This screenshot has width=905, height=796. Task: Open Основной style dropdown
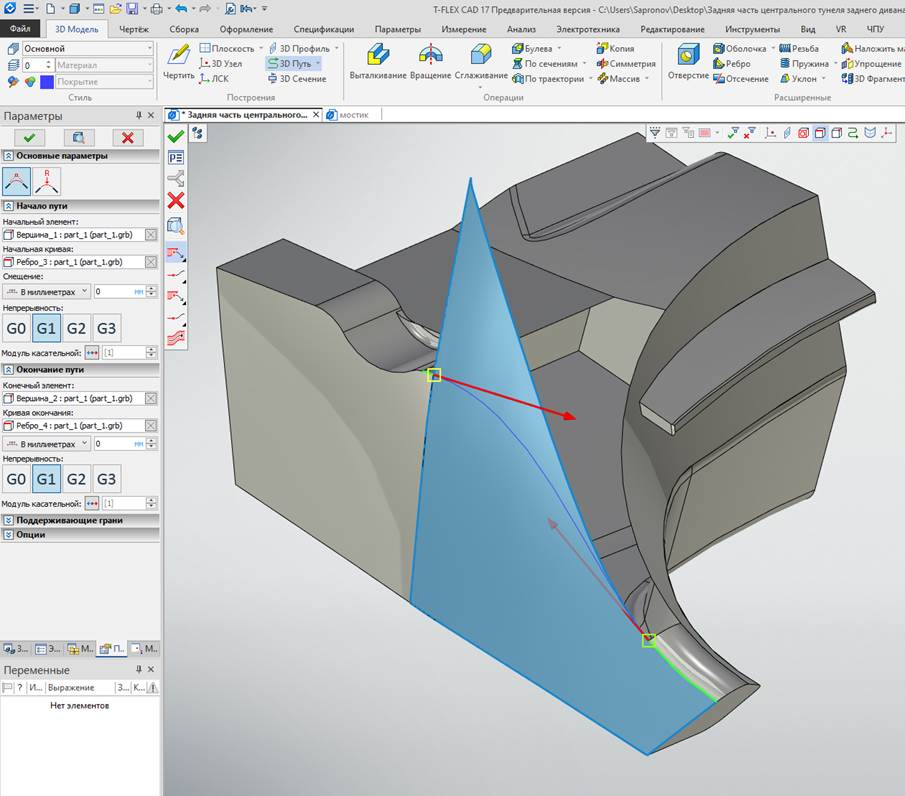tap(150, 48)
